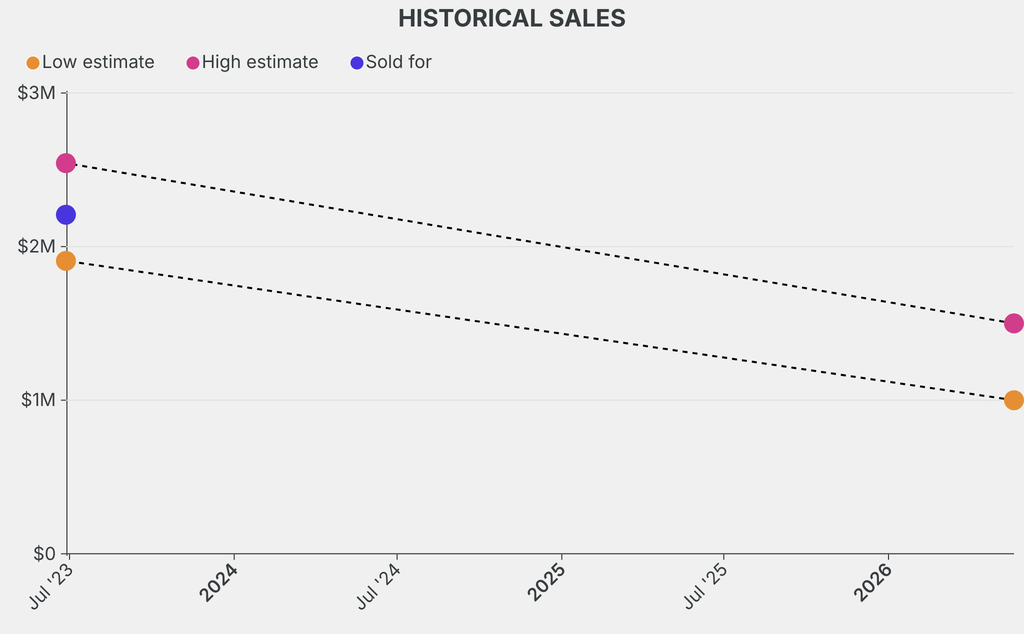Select the Jul '23 high estimate point

66,163
